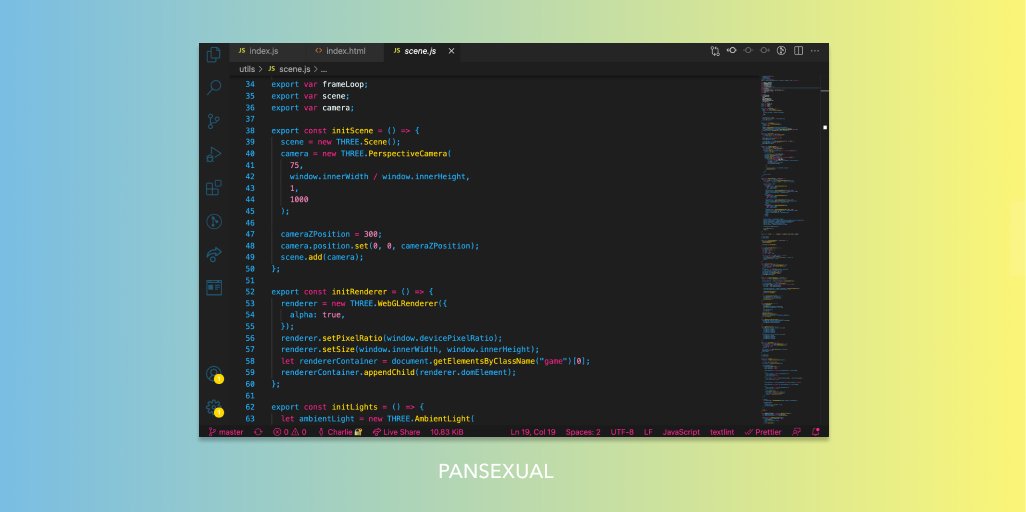
Task: Open the Source Control view
Action: [213, 121]
